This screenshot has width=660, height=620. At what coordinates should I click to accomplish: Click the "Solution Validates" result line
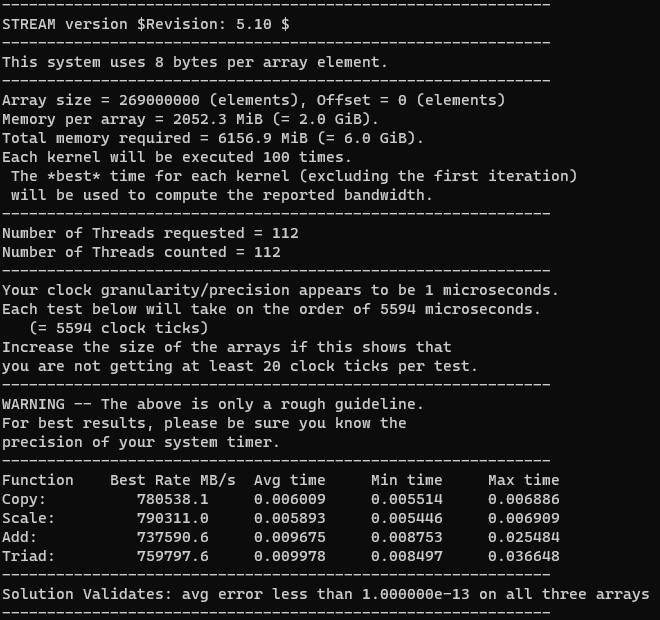[x=325, y=595]
